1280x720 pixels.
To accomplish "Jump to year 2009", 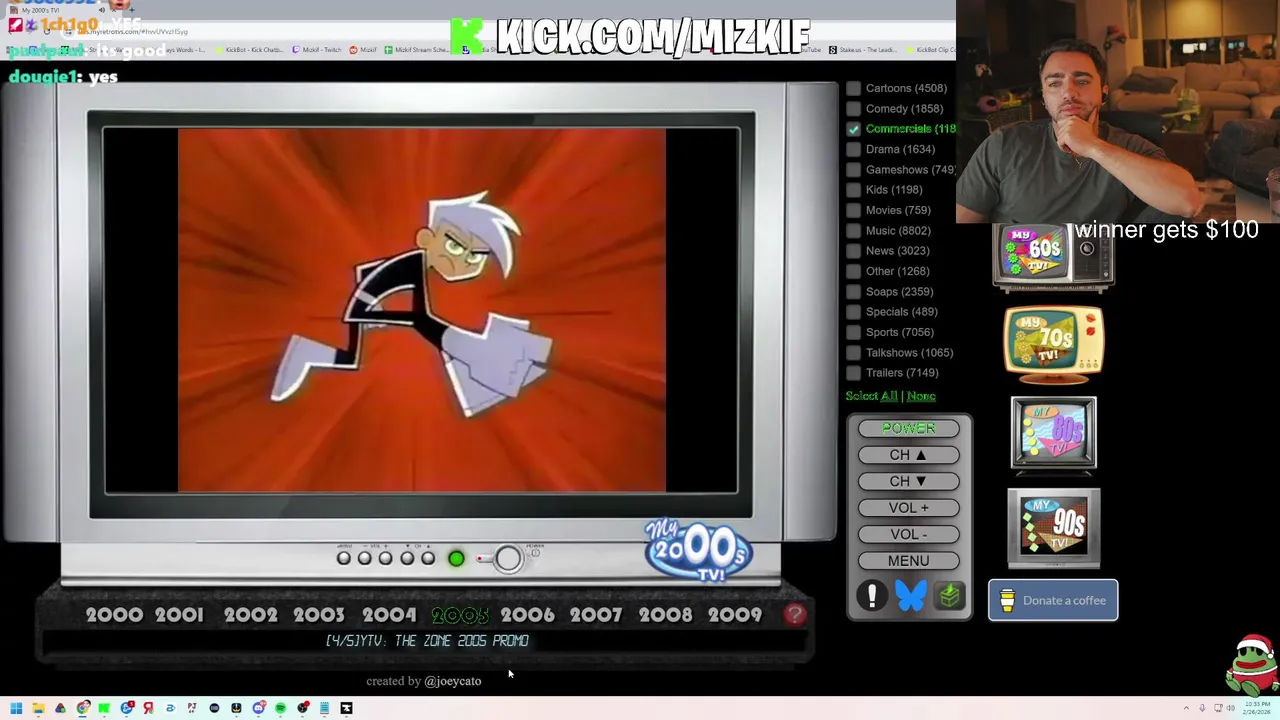I will [735, 615].
